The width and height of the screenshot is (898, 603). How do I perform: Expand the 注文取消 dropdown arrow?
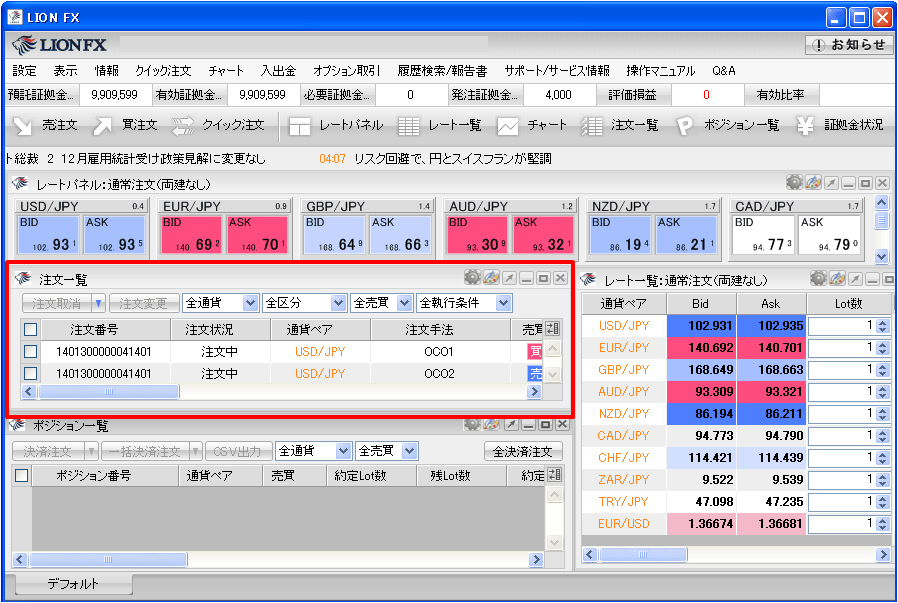99,303
